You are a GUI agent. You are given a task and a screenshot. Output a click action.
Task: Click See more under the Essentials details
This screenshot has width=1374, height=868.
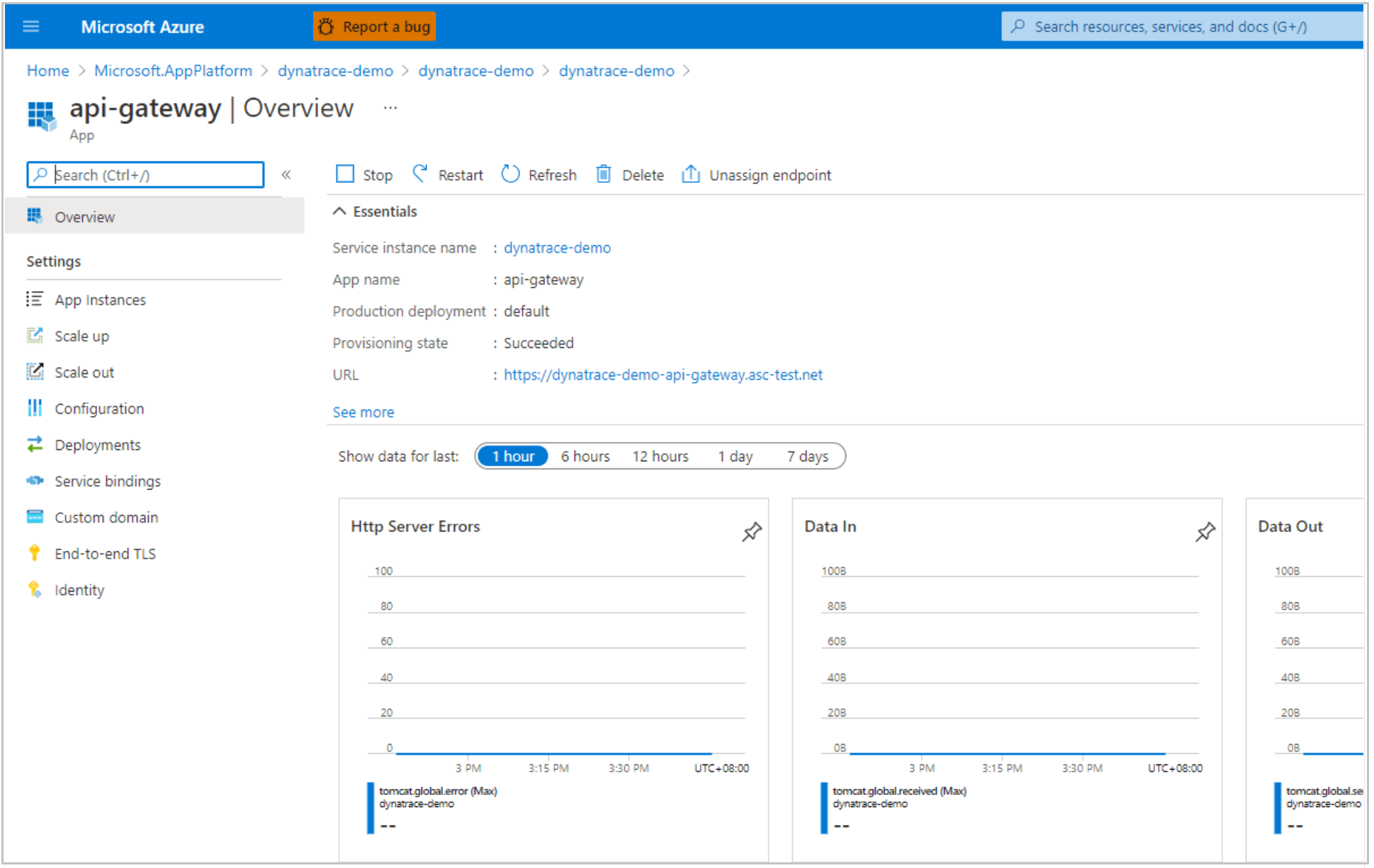(x=363, y=412)
